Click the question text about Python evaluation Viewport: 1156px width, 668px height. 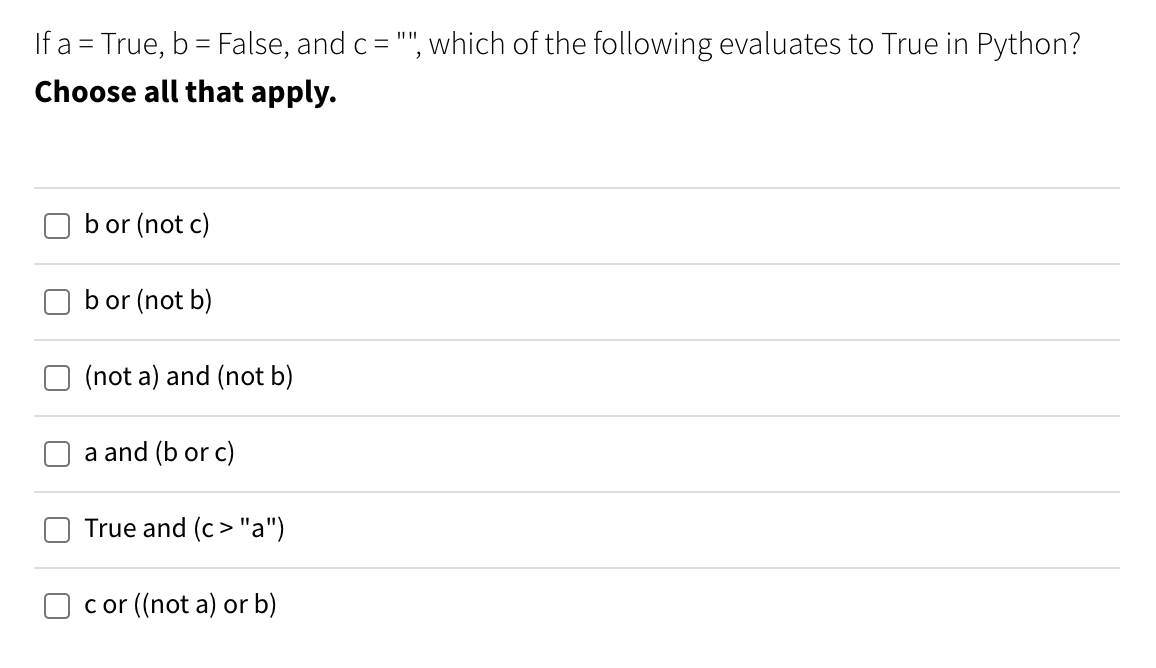(x=558, y=43)
